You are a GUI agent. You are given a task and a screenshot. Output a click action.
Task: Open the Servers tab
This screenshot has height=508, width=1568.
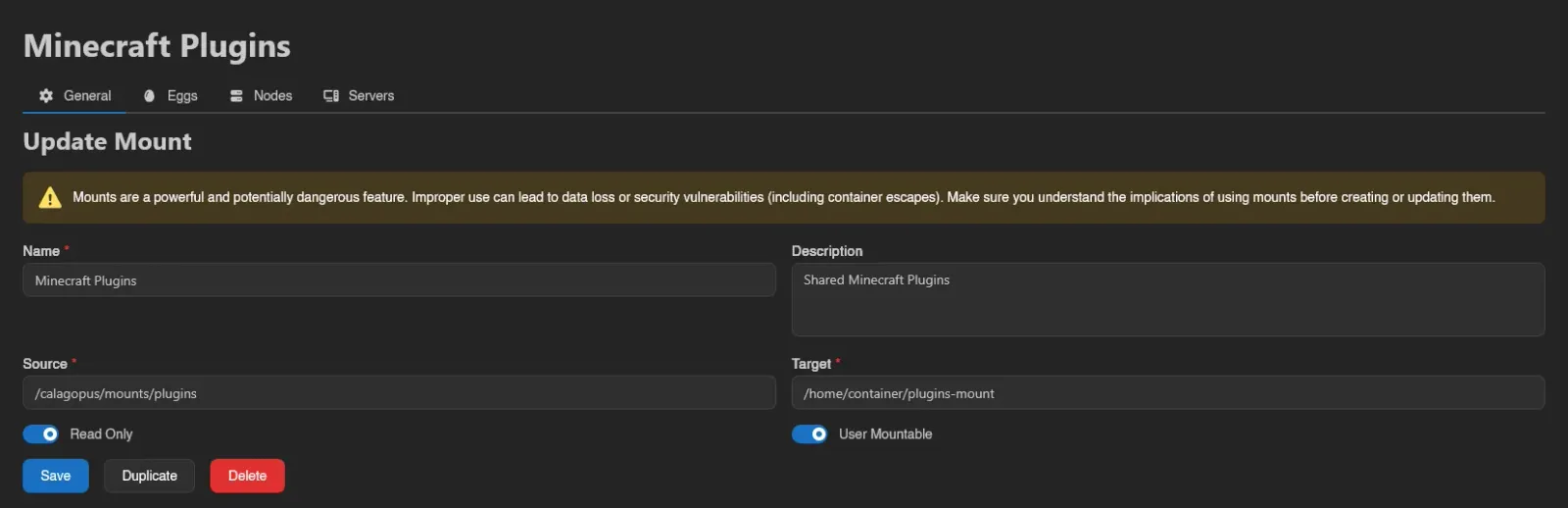(x=359, y=96)
